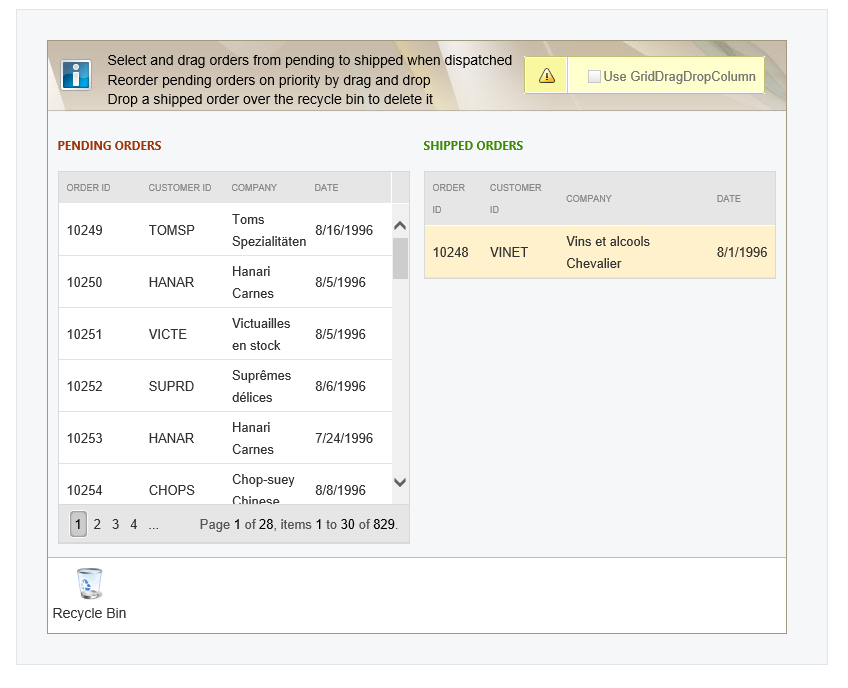Select the vertical scrollbar thumb in pending grid

click(x=400, y=259)
